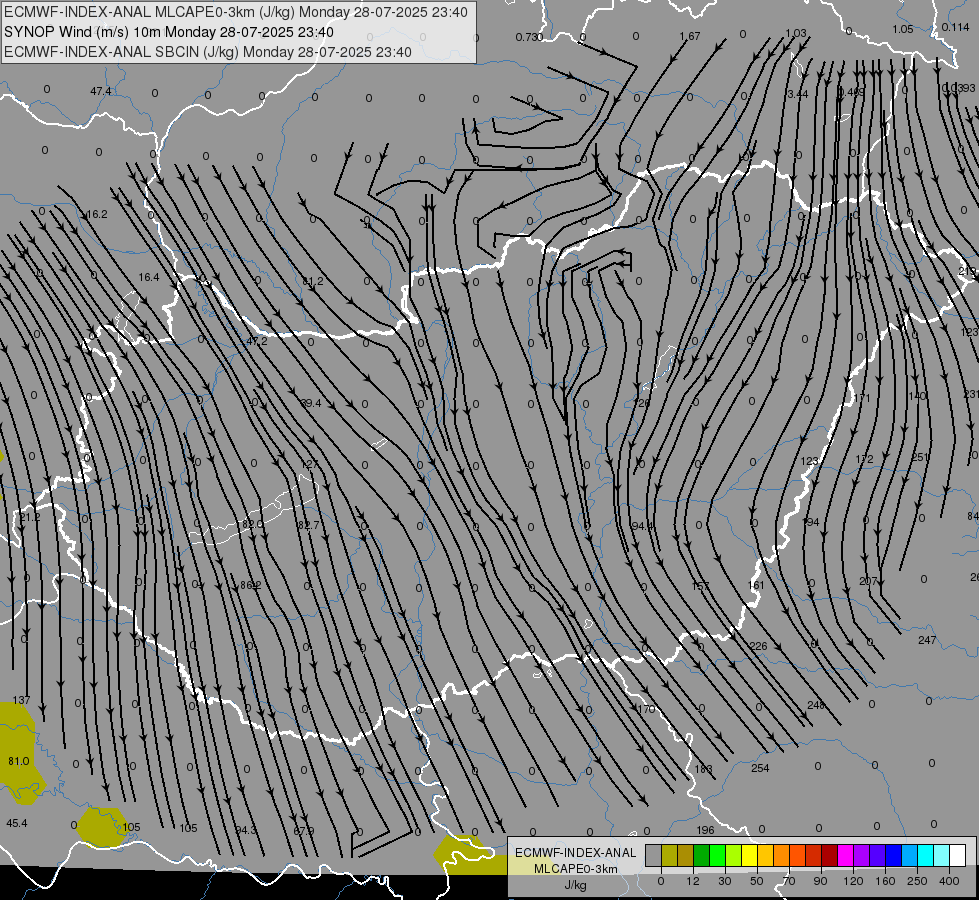This screenshot has height=900, width=979.
Task: Click the ECMWF-INDEX-ANAL MLCAPE0-3km title line
Action: (x=235, y=12)
